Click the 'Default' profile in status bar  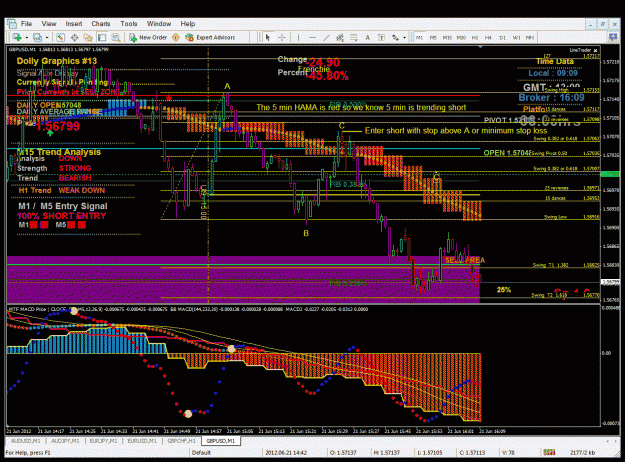(x=201, y=452)
